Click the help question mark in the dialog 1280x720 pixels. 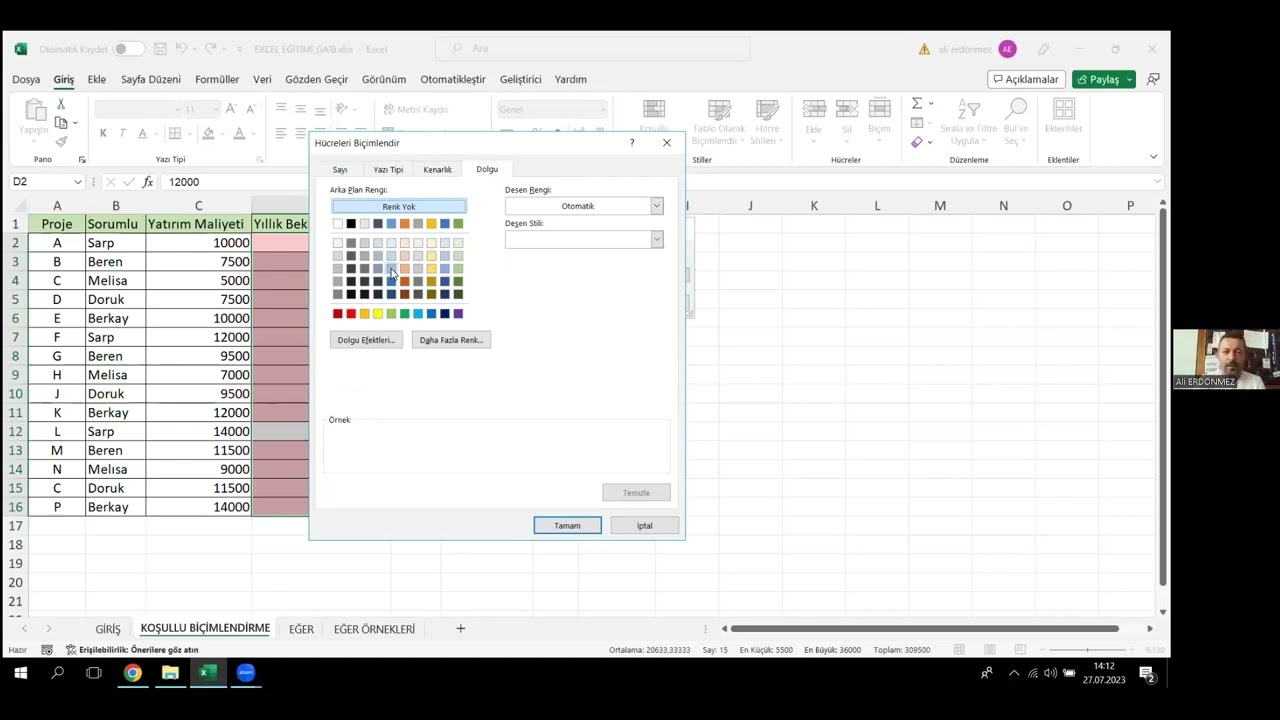coord(631,143)
